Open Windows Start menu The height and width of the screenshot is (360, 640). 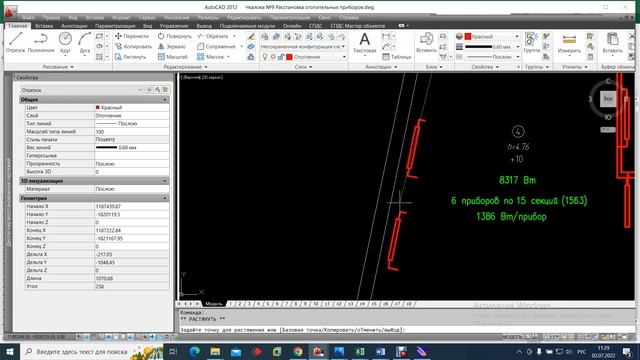10,351
